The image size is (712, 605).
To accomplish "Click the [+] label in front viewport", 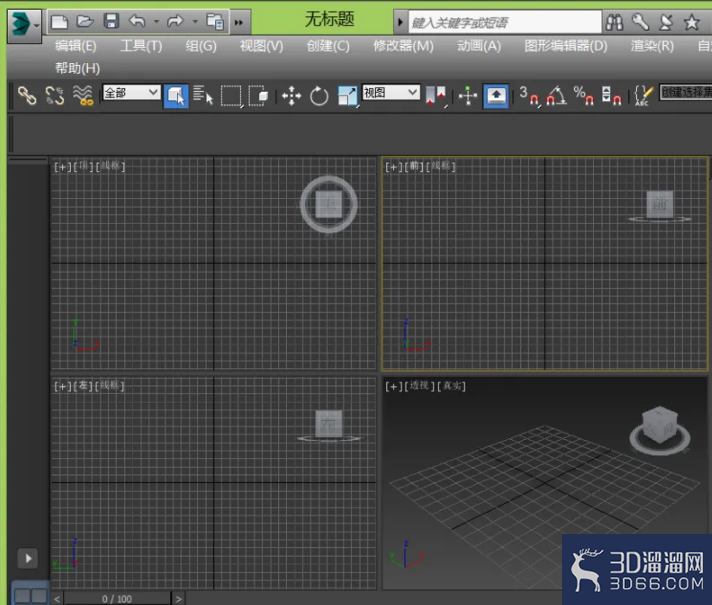I will click(x=393, y=167).
